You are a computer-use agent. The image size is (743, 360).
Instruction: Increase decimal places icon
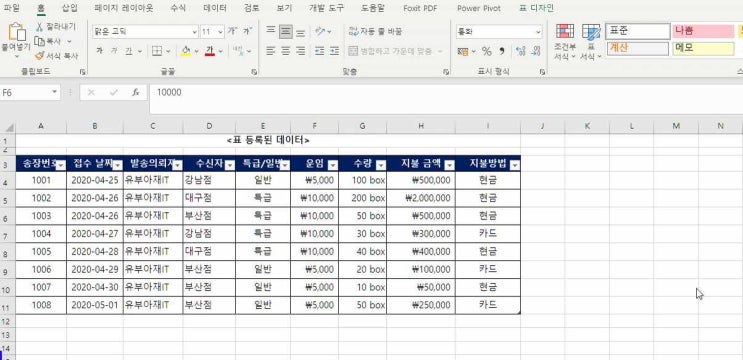(x=520, y=51)
